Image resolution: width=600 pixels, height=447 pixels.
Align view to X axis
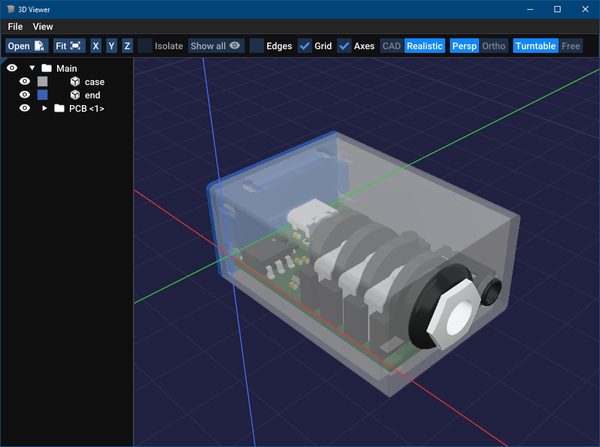point(96,46)
